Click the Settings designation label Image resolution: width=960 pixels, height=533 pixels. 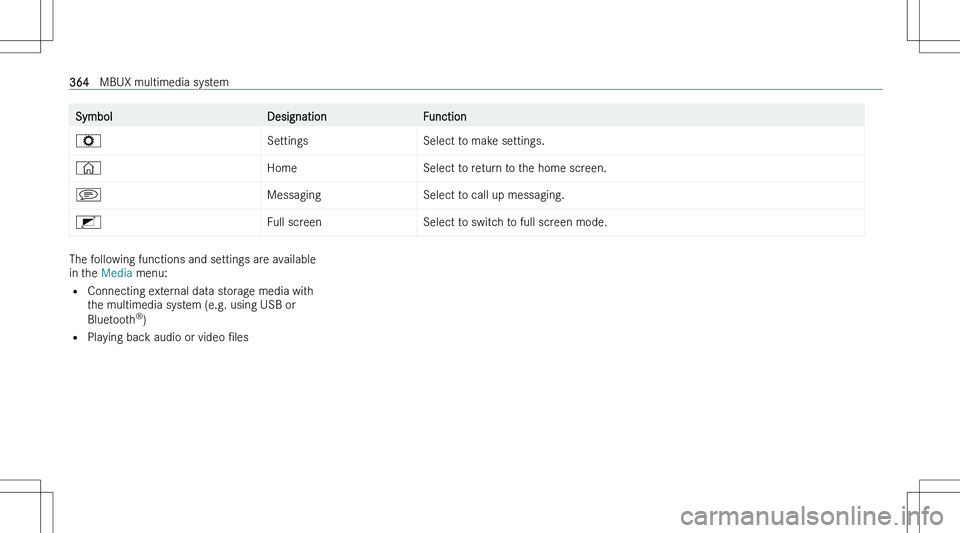pyautogui.click(x=287, y=141)
